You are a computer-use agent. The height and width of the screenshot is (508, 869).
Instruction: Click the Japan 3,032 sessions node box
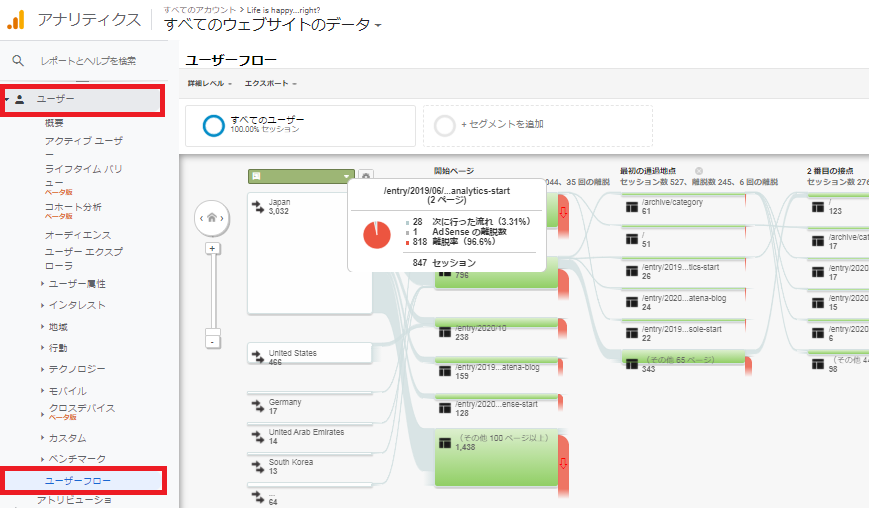(x=310, y=253)
